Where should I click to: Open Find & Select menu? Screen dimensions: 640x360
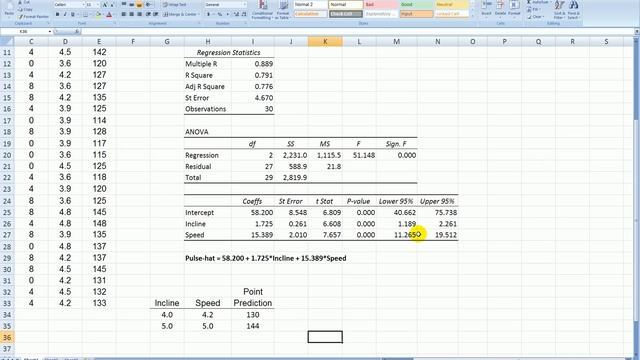[573, 10]
